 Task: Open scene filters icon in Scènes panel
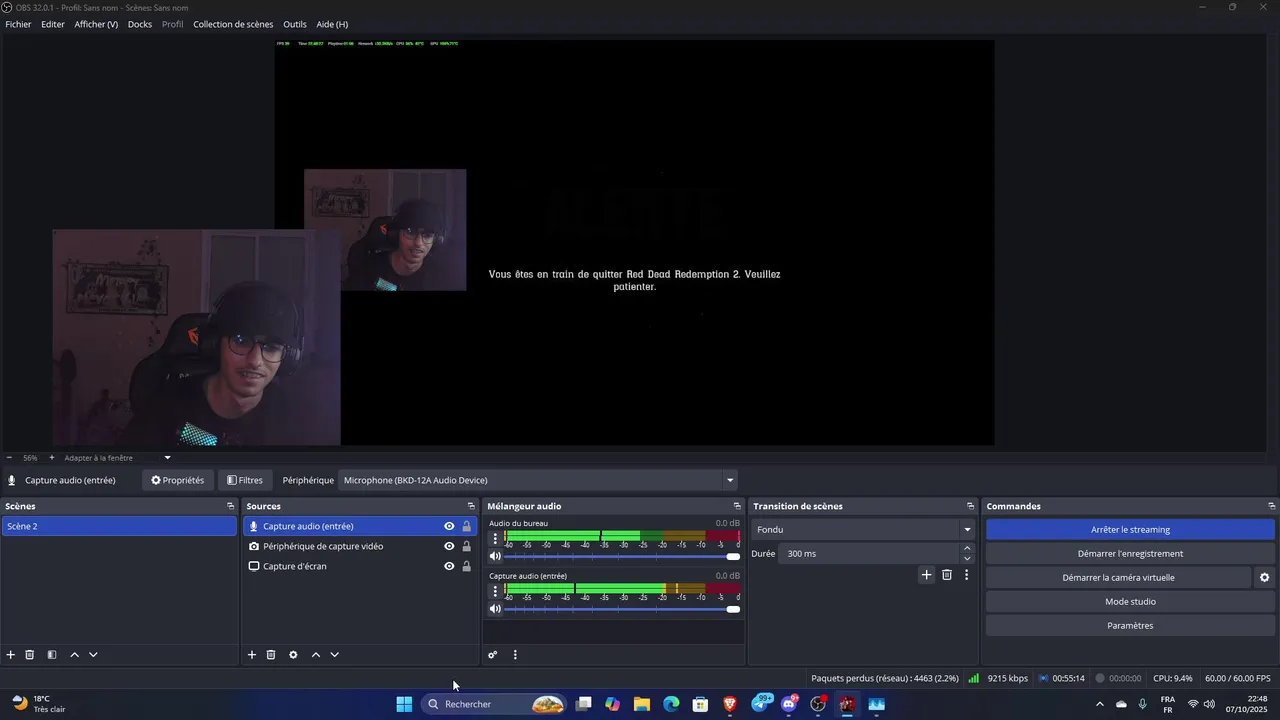point(52,655)
